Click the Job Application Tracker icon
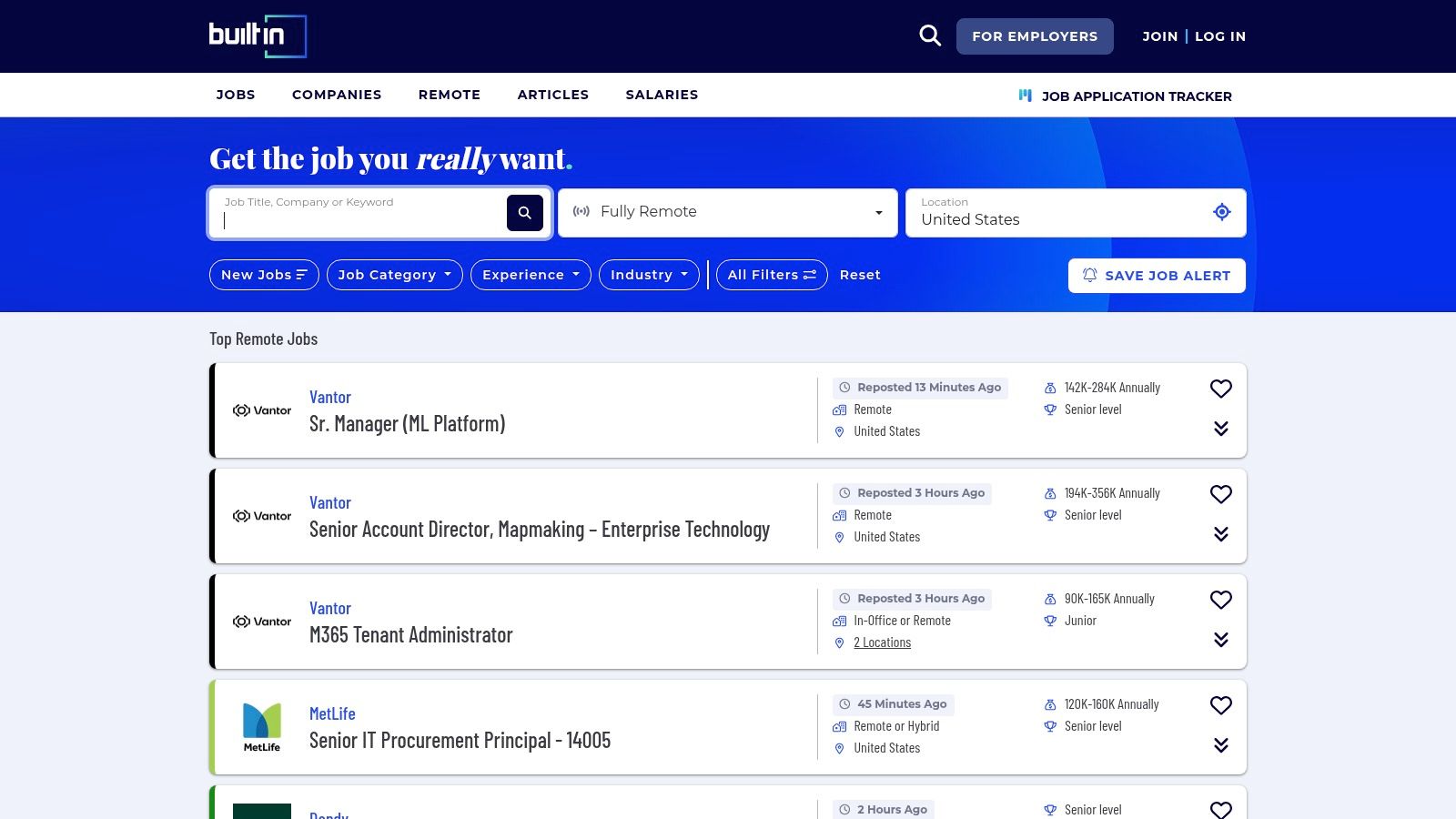The image size is (1456, 819). (1026, 95)
